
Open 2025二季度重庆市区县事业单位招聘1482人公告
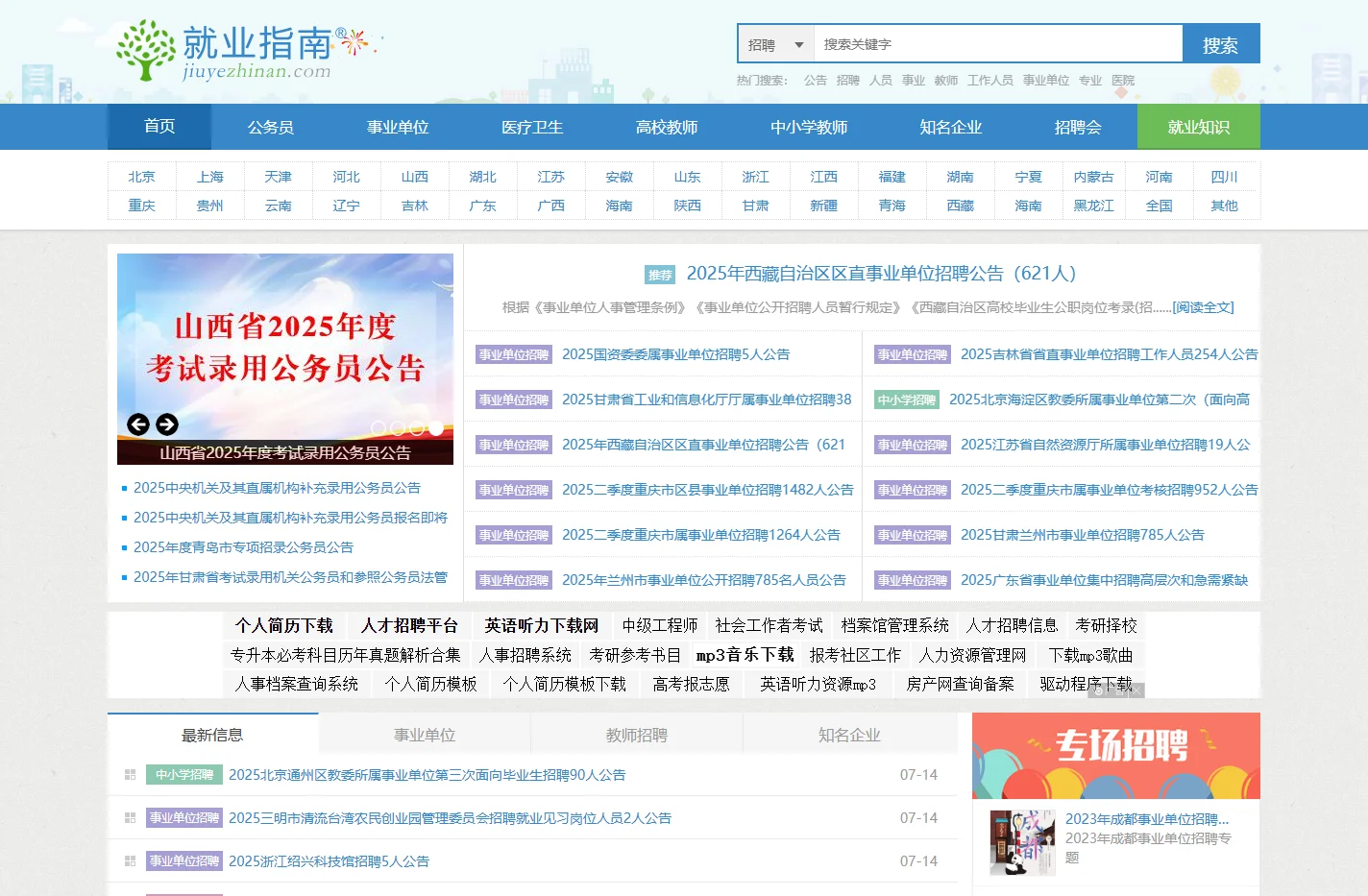click(x=708, y=490)
